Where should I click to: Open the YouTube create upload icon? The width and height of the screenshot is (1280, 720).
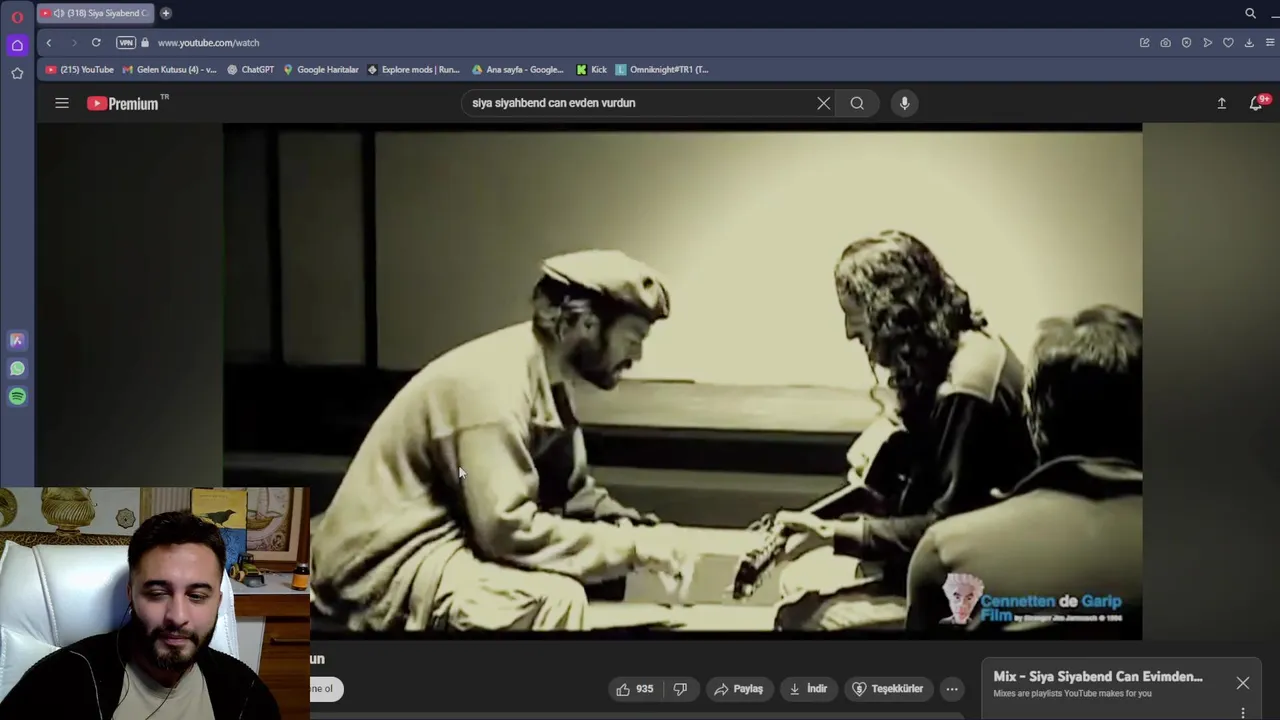pos(1221,103)
